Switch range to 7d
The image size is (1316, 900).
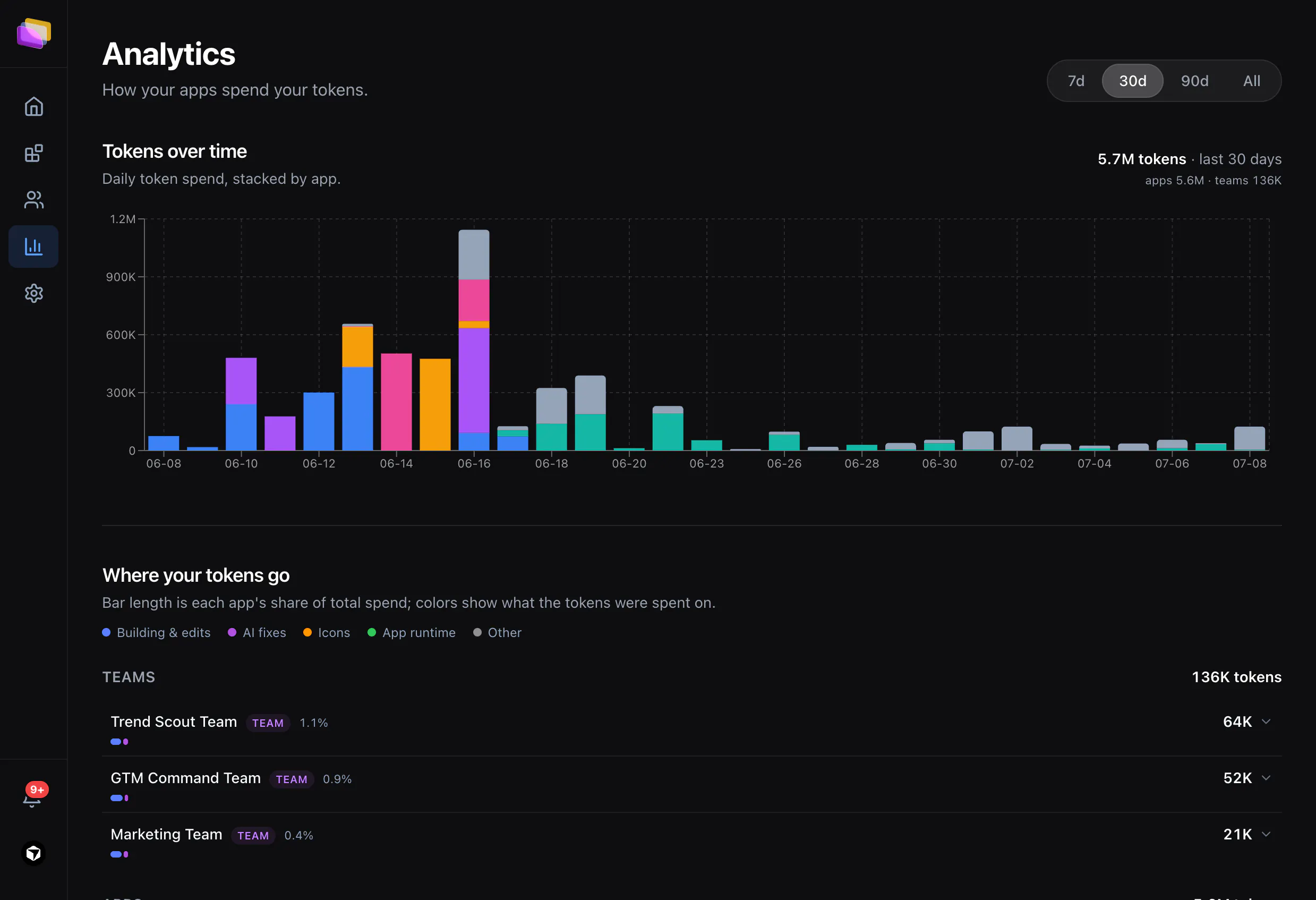click(x=1076, y=81)
